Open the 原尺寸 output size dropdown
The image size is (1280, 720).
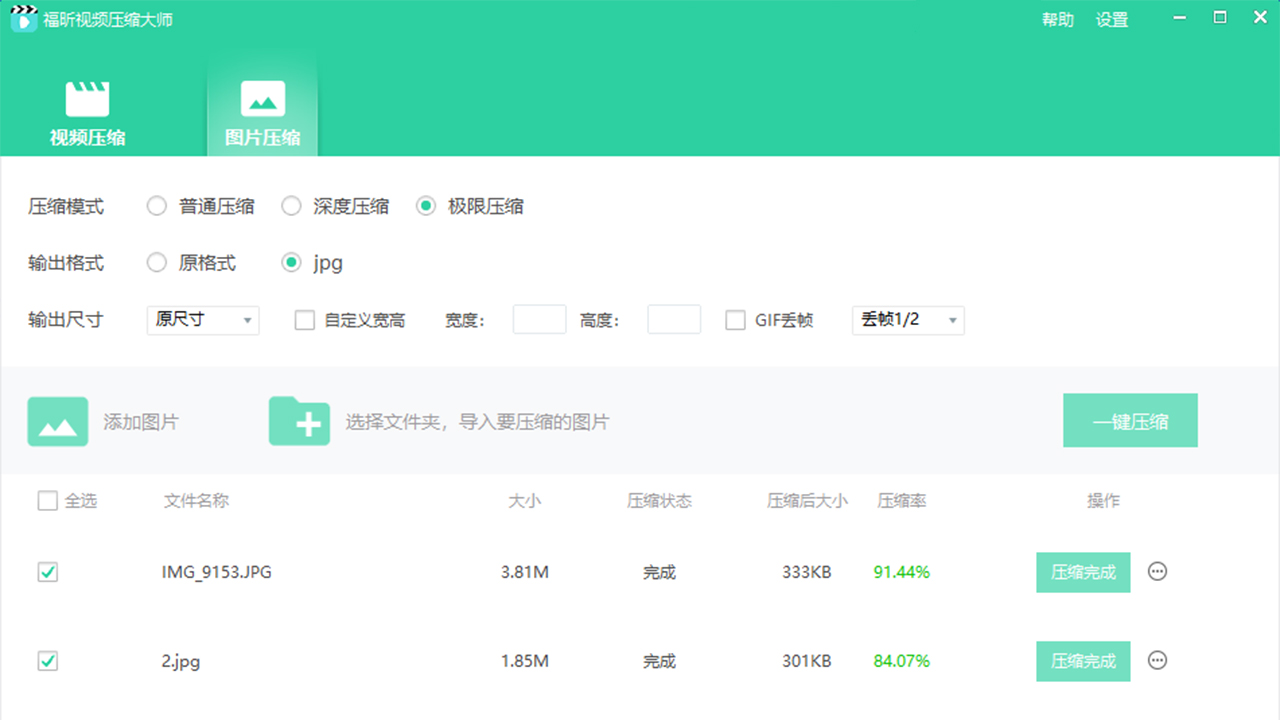[x=203, y=320]
